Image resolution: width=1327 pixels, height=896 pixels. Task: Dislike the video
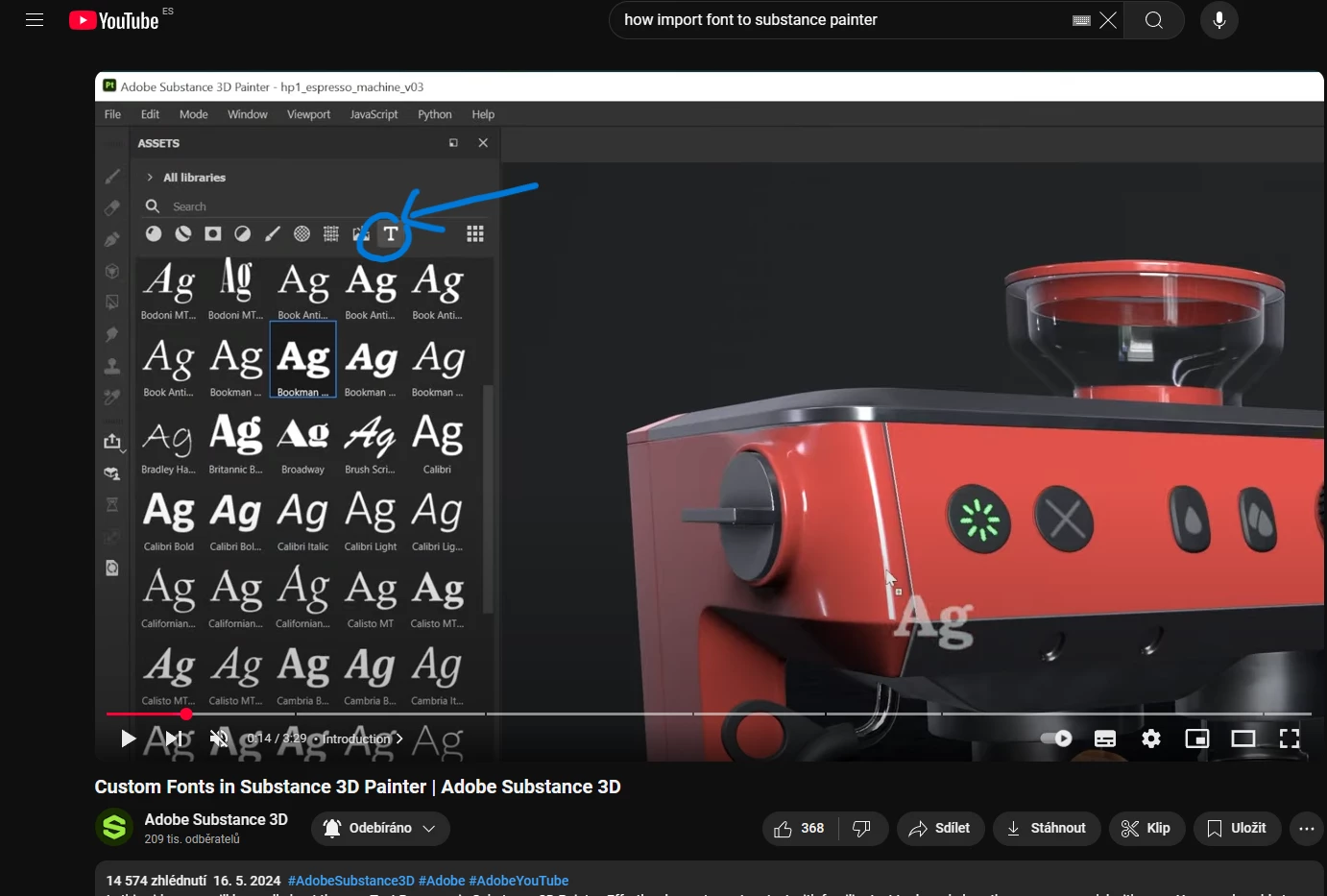click(x=862, y=829)
